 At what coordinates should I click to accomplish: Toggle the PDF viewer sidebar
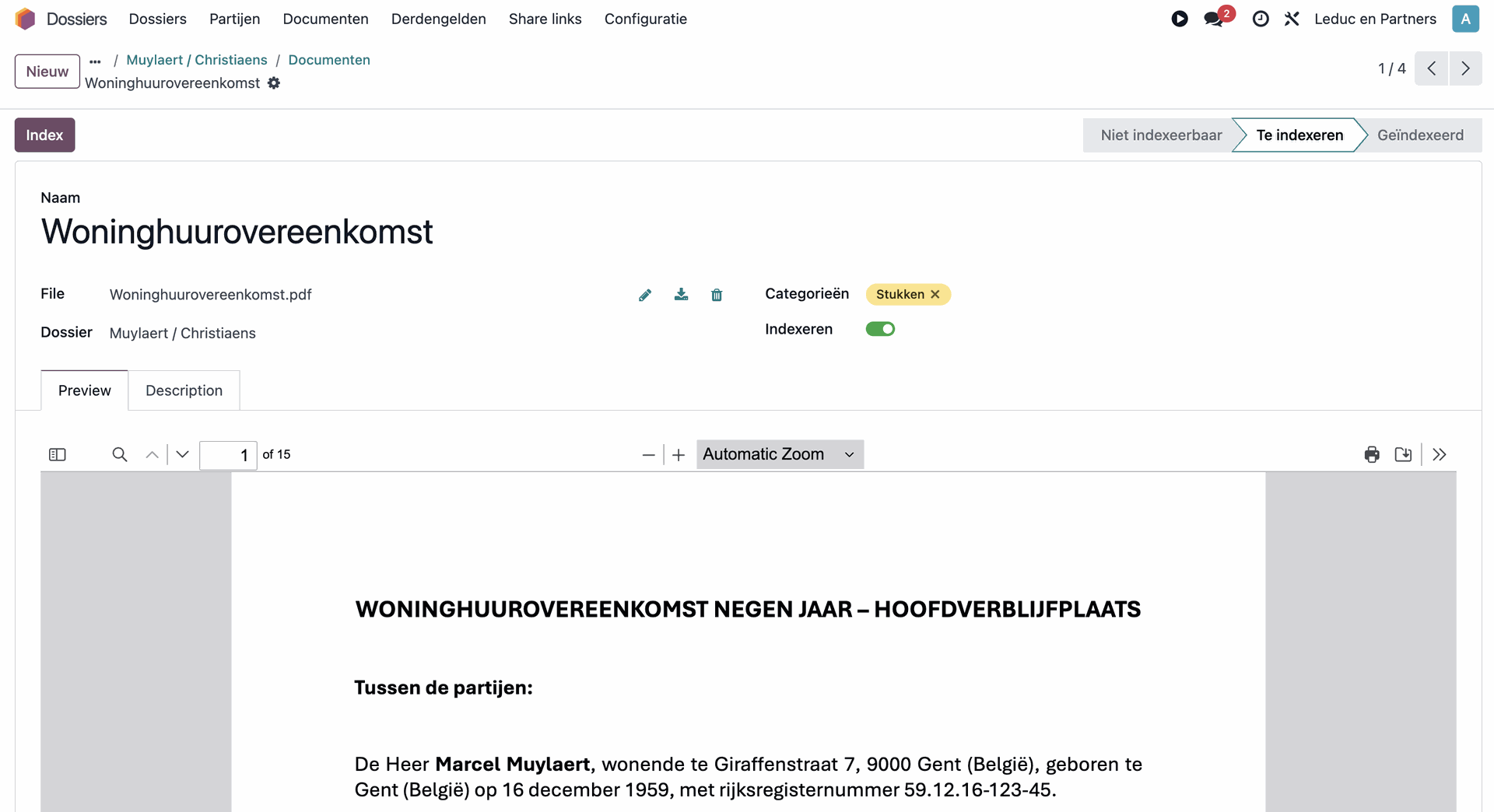point(58,454)
